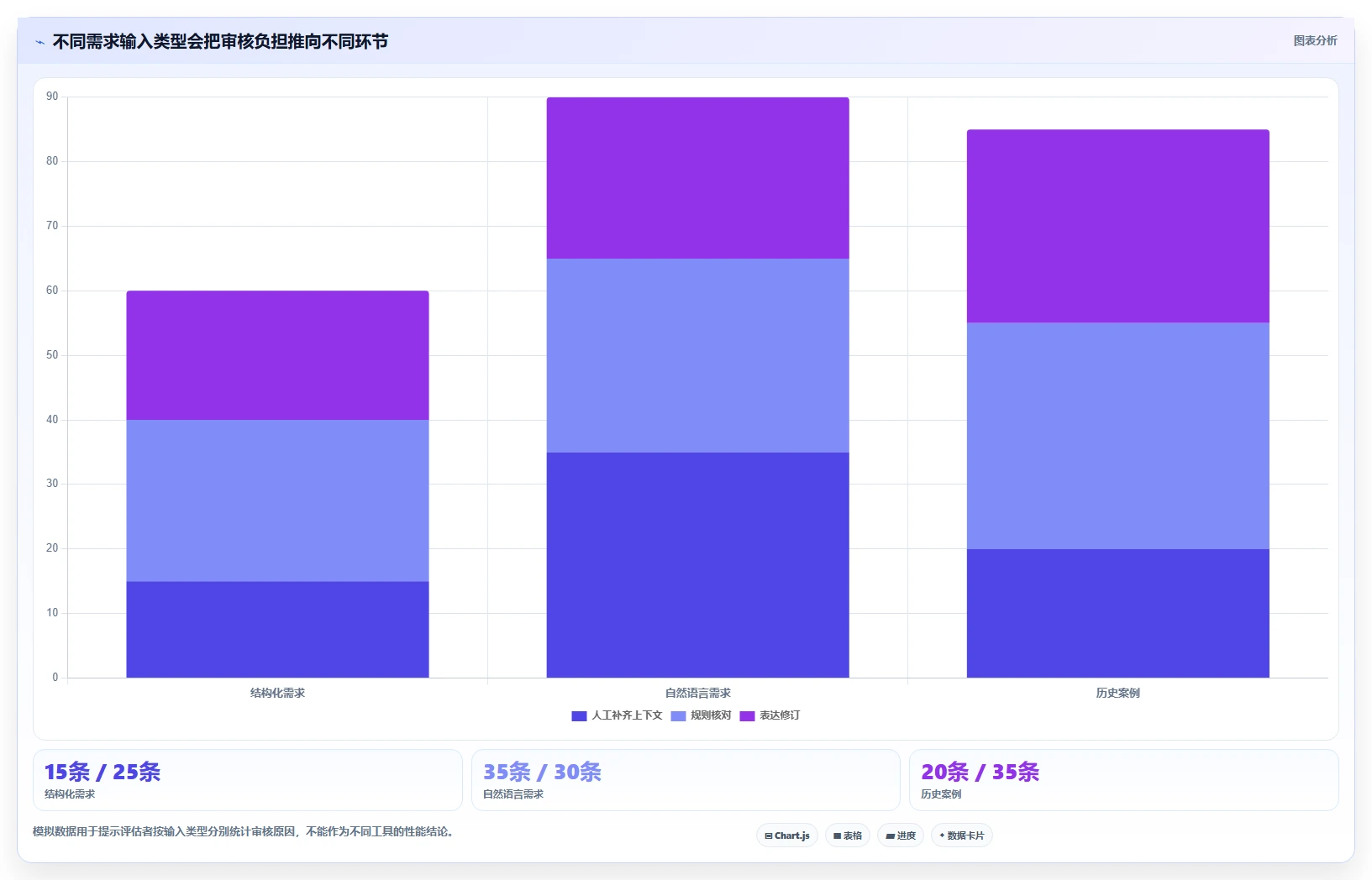The width and height of the screenshot is (1372, 880).
Task: Click the 15条 / 25条 stat value
Action: click(x=103, y=772)
